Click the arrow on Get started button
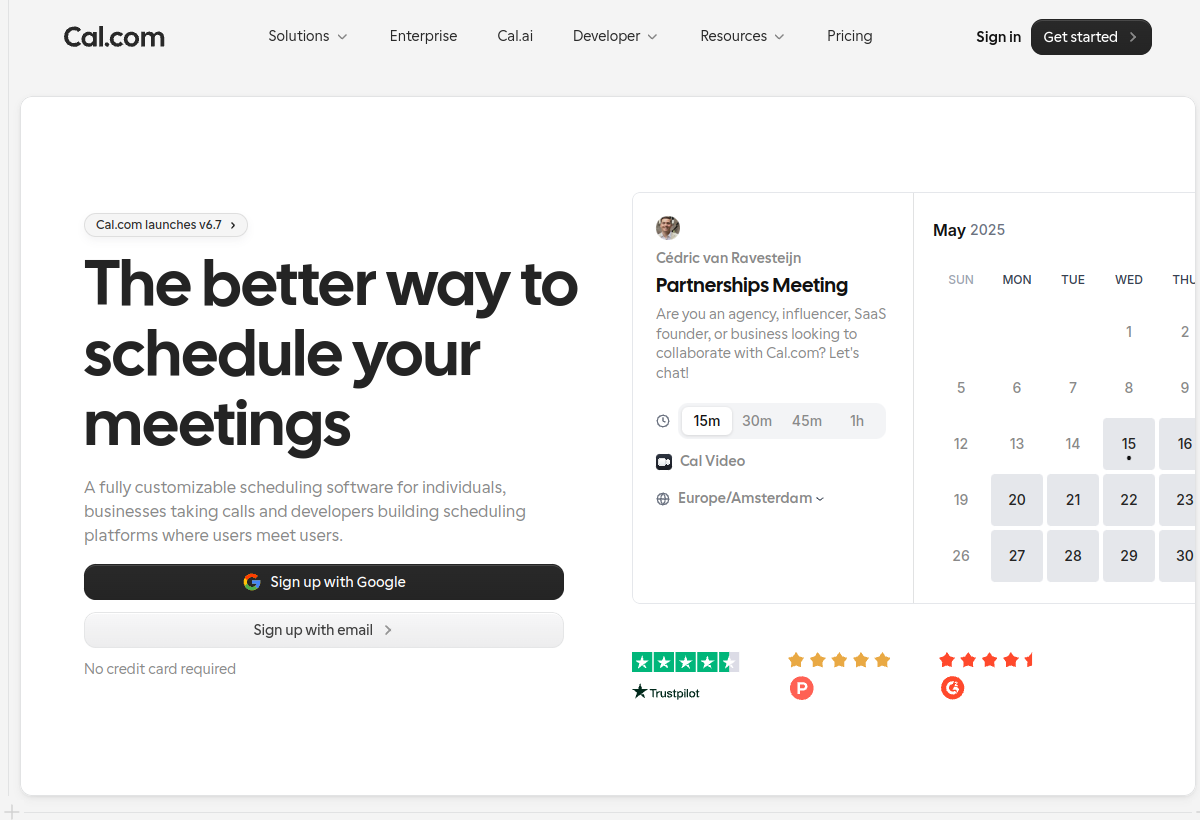Viewport: 1200px width, 820px height. [1133, 37]
